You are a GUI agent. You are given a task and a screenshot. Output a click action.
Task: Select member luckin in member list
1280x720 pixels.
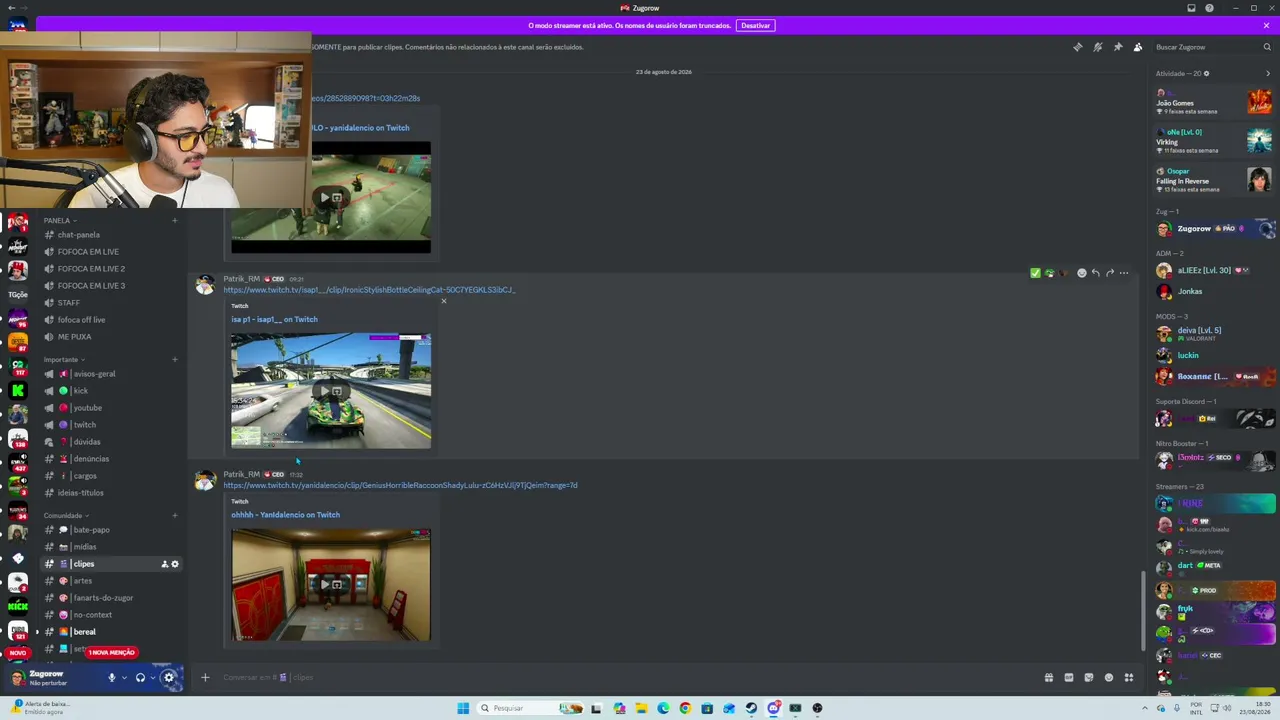pyautogui.click(x=1214, y=355)
